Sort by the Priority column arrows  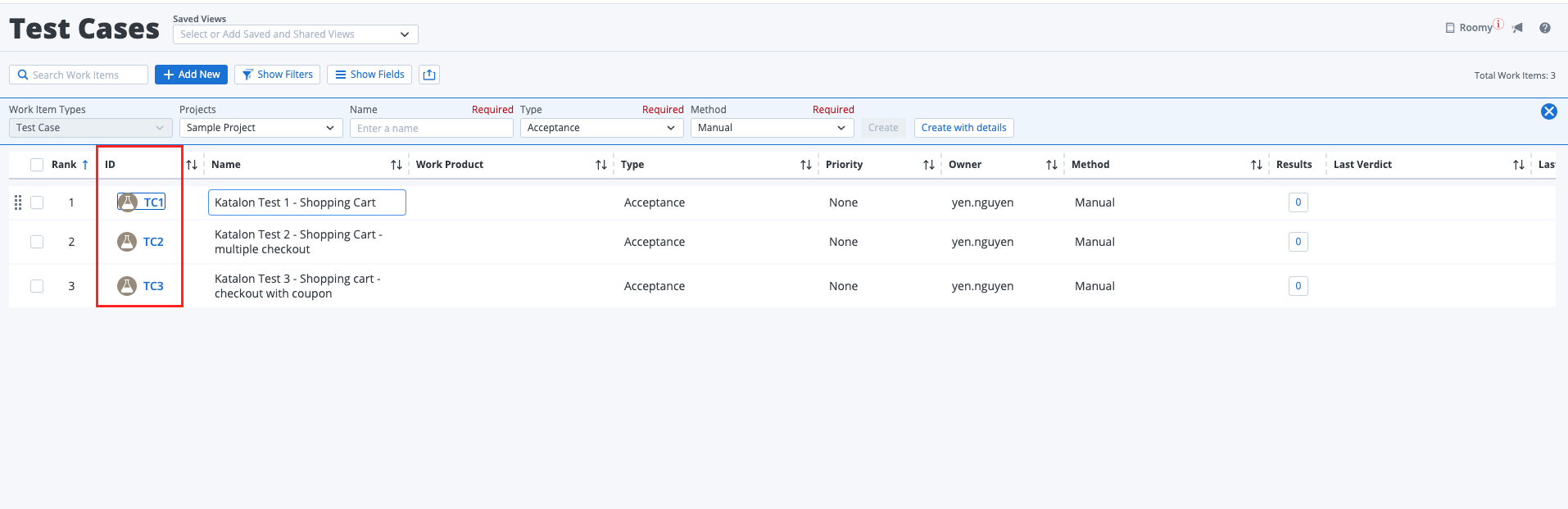[928, 165]
